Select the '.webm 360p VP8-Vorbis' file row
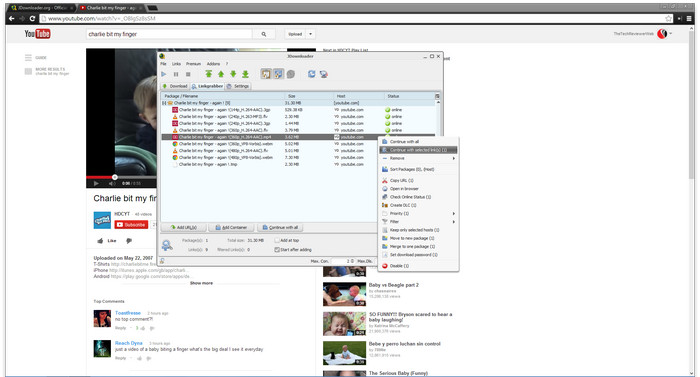700x377 pixels. pyautogui.click(x=298, y=144)
